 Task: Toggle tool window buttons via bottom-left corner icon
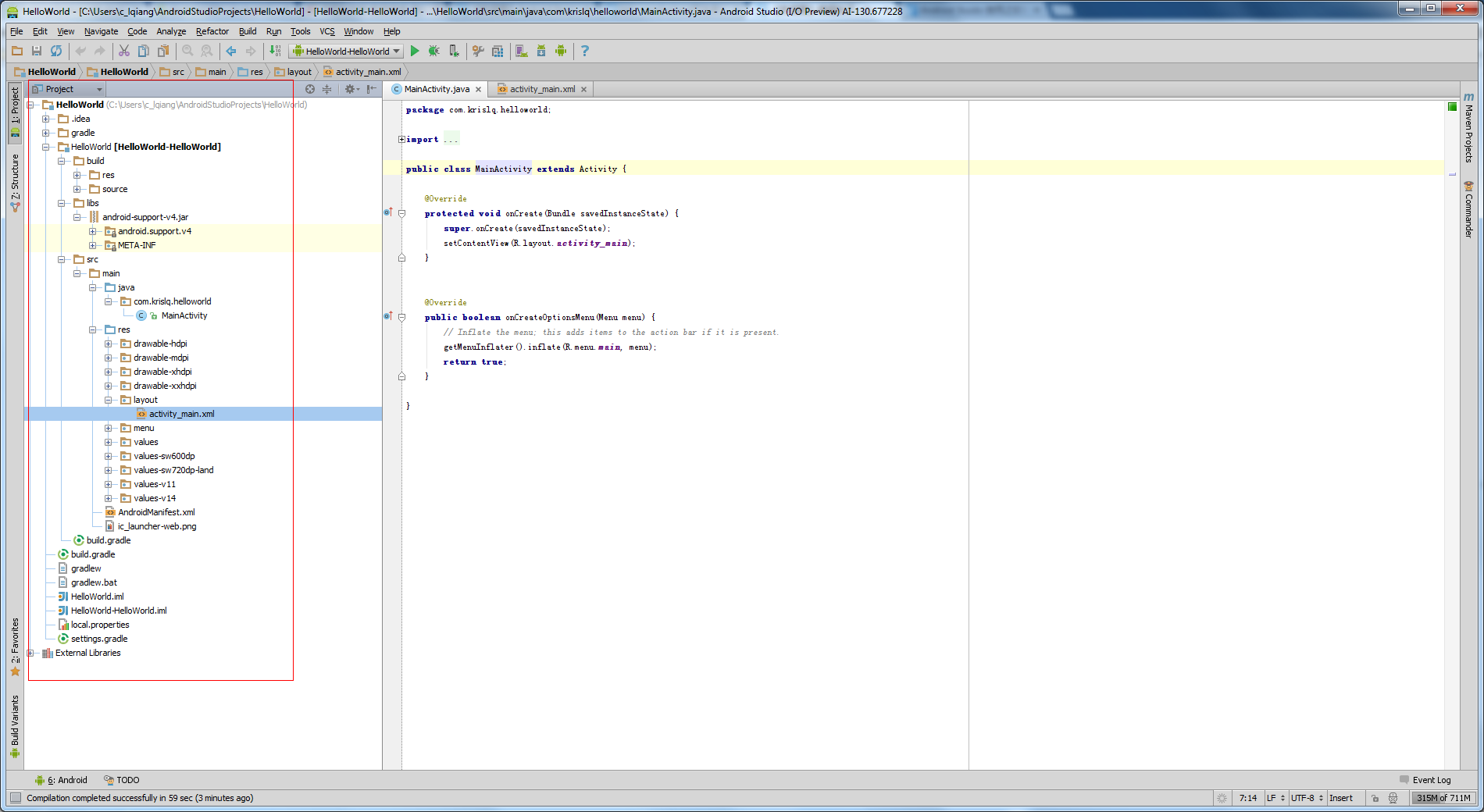(15, 798)
